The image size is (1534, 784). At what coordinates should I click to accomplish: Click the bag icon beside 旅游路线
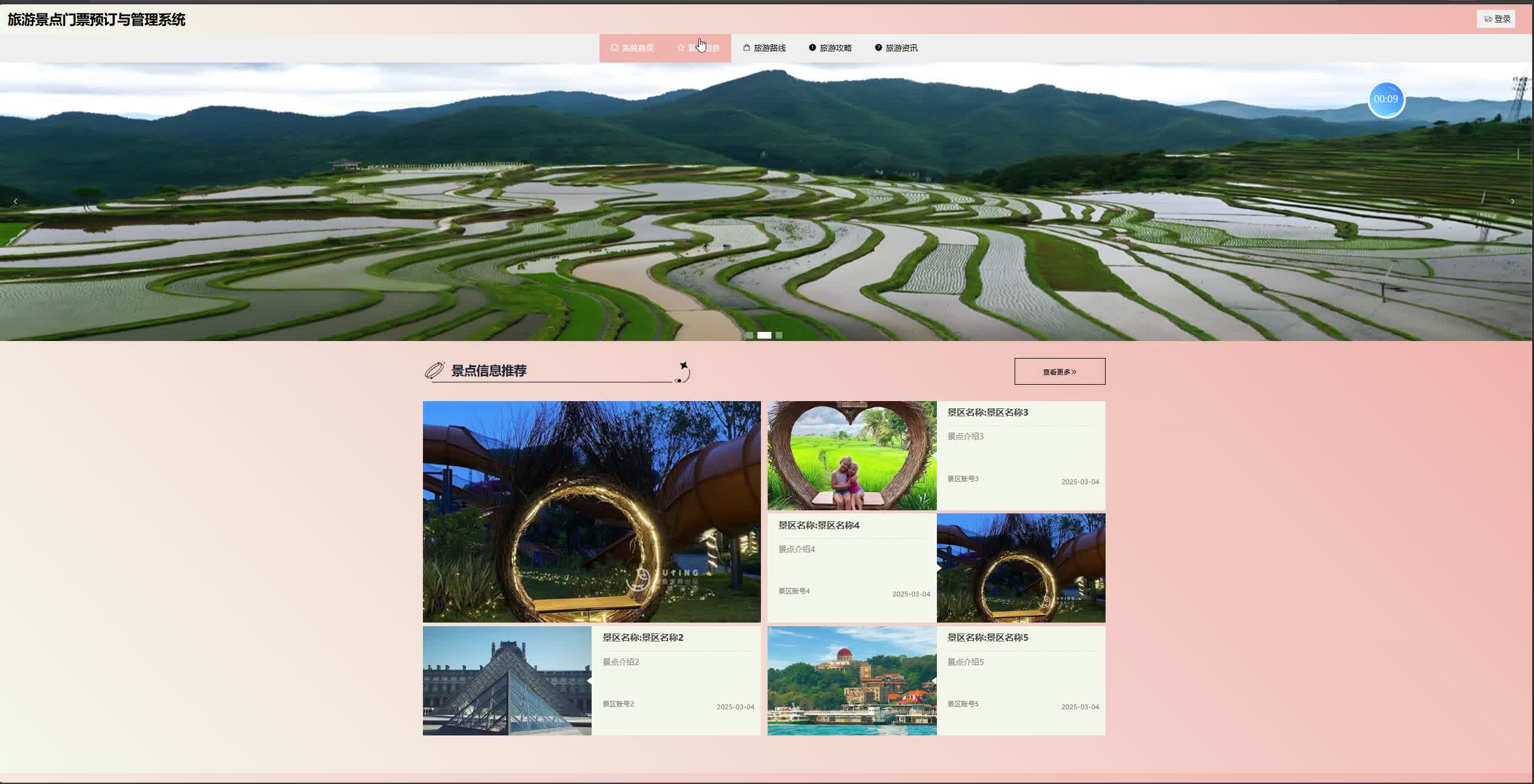point(746,48)
